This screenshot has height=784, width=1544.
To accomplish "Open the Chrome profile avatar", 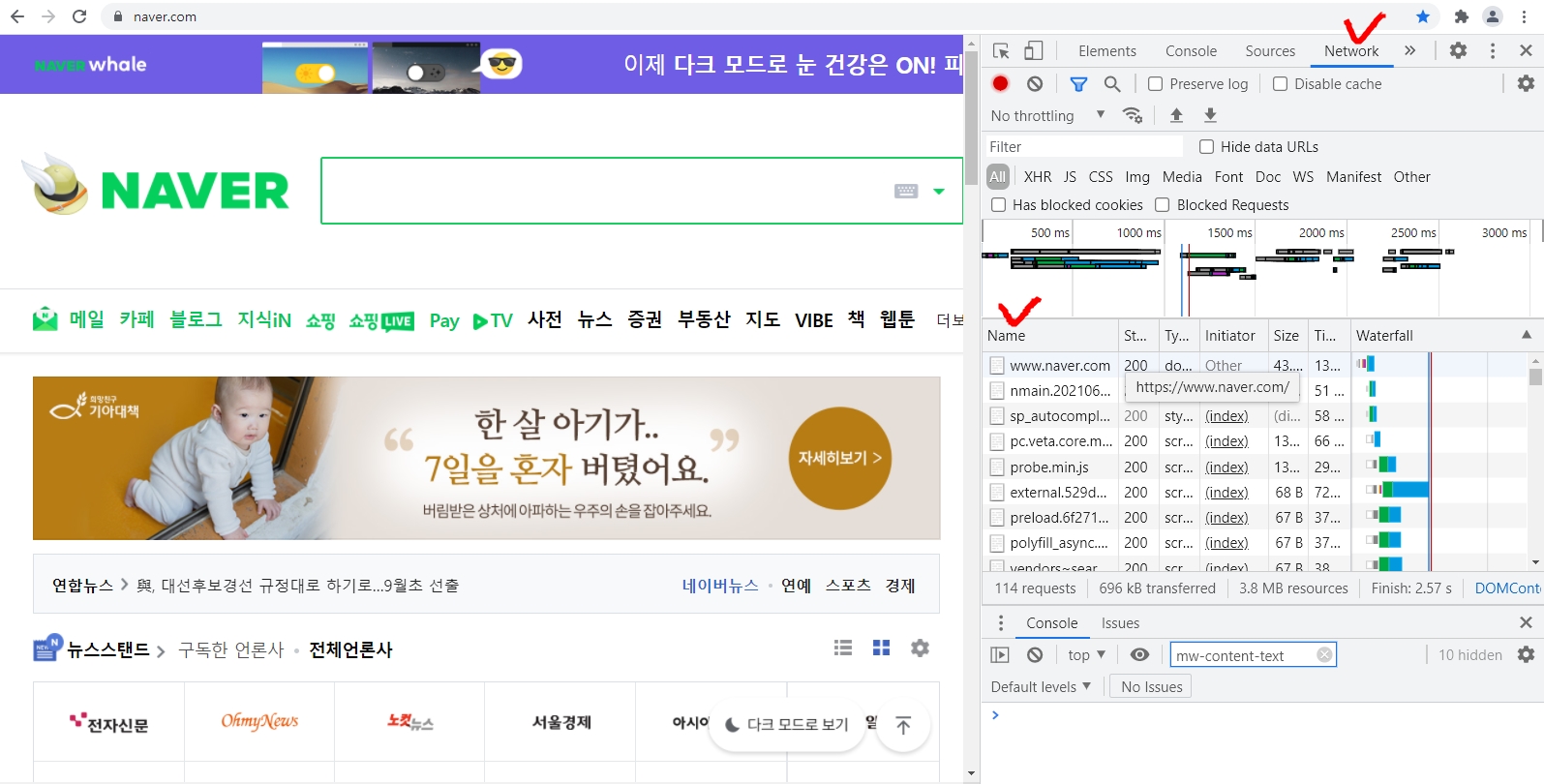I will pos(1493,16).
